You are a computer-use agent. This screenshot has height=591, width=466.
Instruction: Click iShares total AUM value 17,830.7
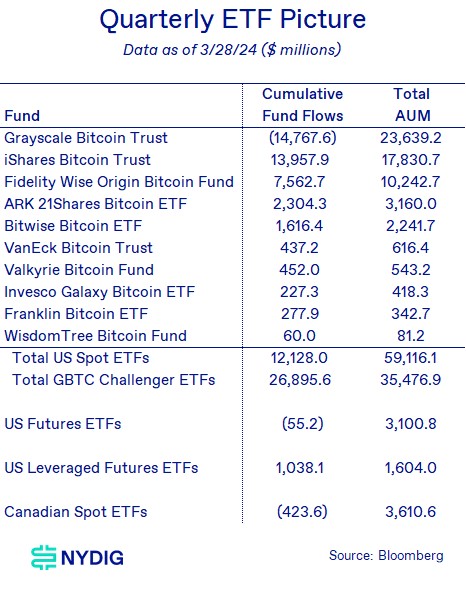(411, 160)
